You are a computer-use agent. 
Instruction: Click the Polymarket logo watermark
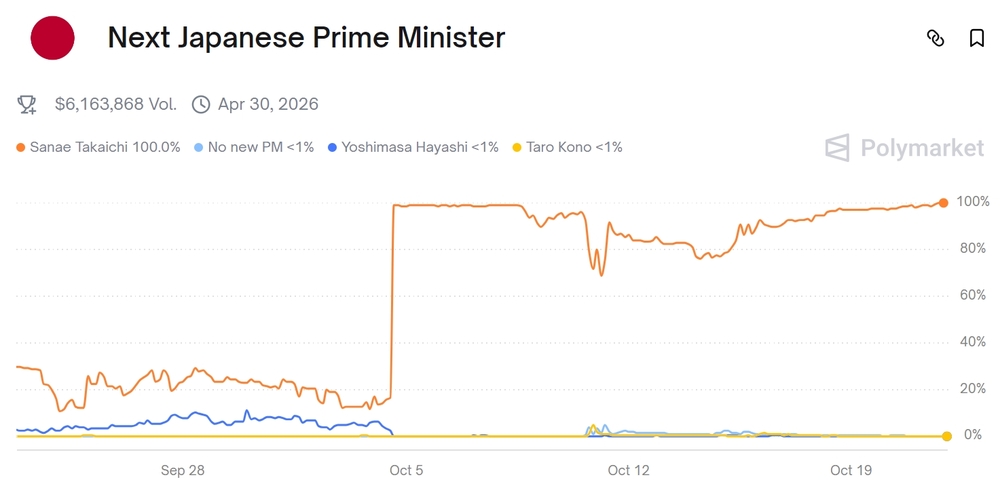904,148
